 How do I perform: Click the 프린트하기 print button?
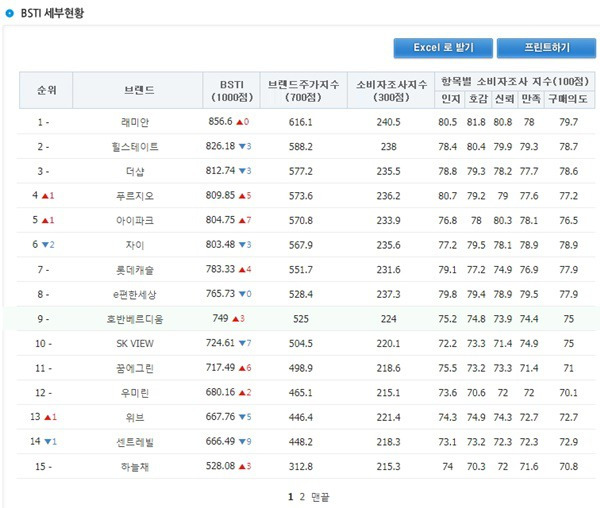click(x=546, y=48)
